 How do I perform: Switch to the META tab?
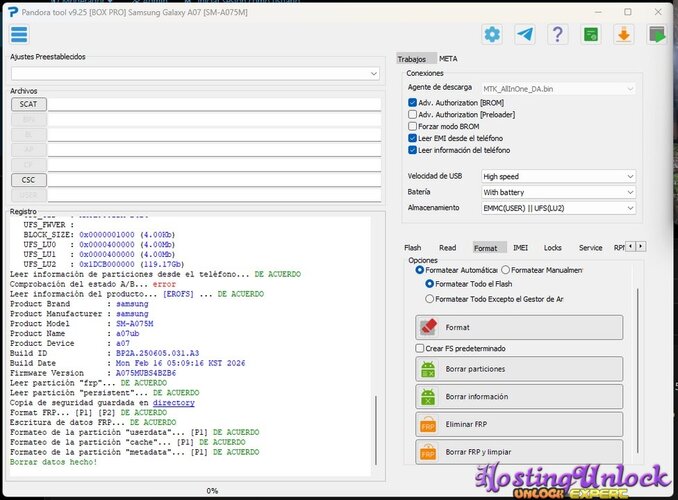[x=448, y=59]
